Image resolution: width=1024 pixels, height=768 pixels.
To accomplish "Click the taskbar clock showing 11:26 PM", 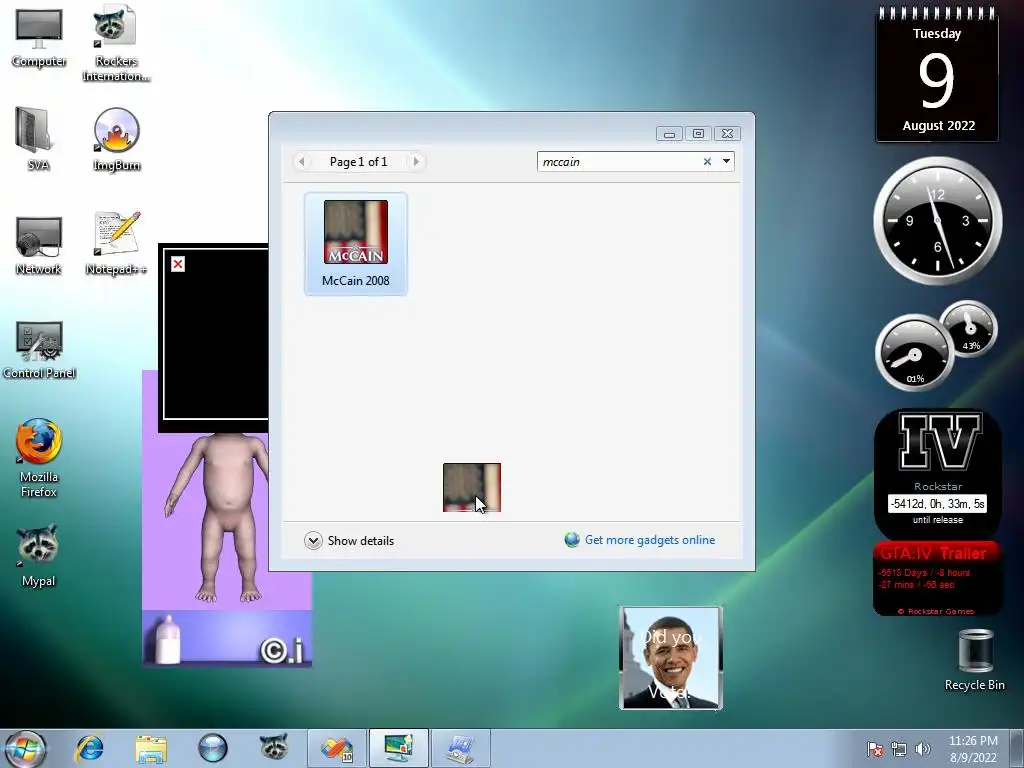I will [973, 749].
